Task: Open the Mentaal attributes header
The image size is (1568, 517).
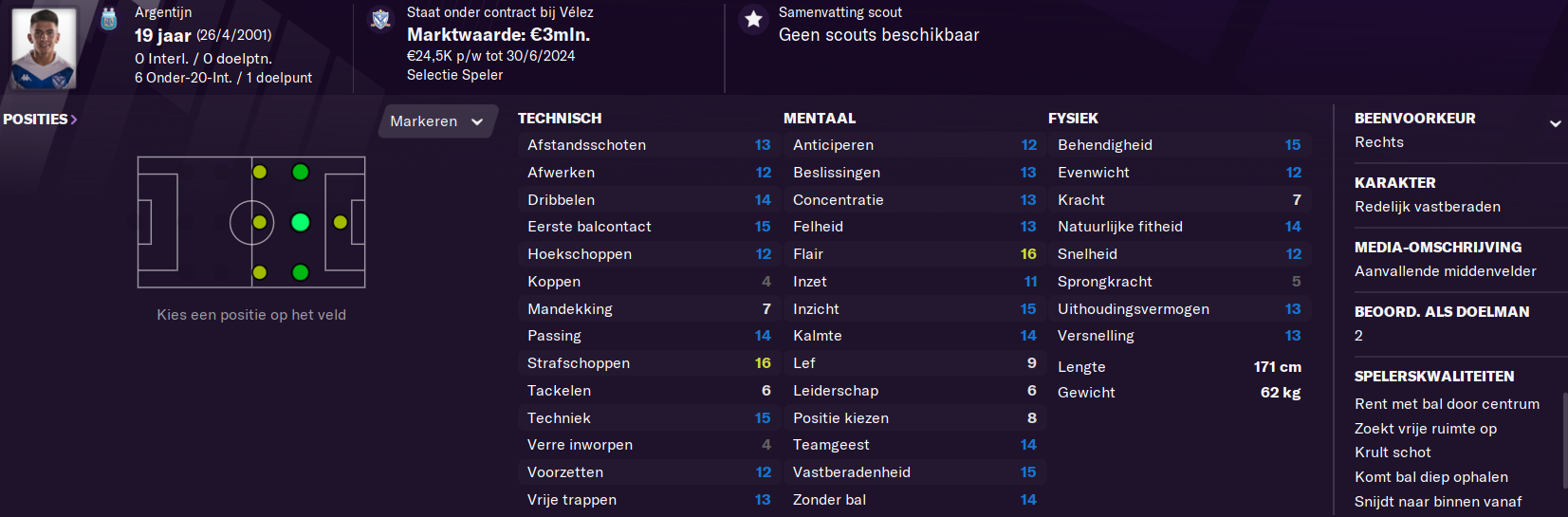Action: [x=820, y=119]
